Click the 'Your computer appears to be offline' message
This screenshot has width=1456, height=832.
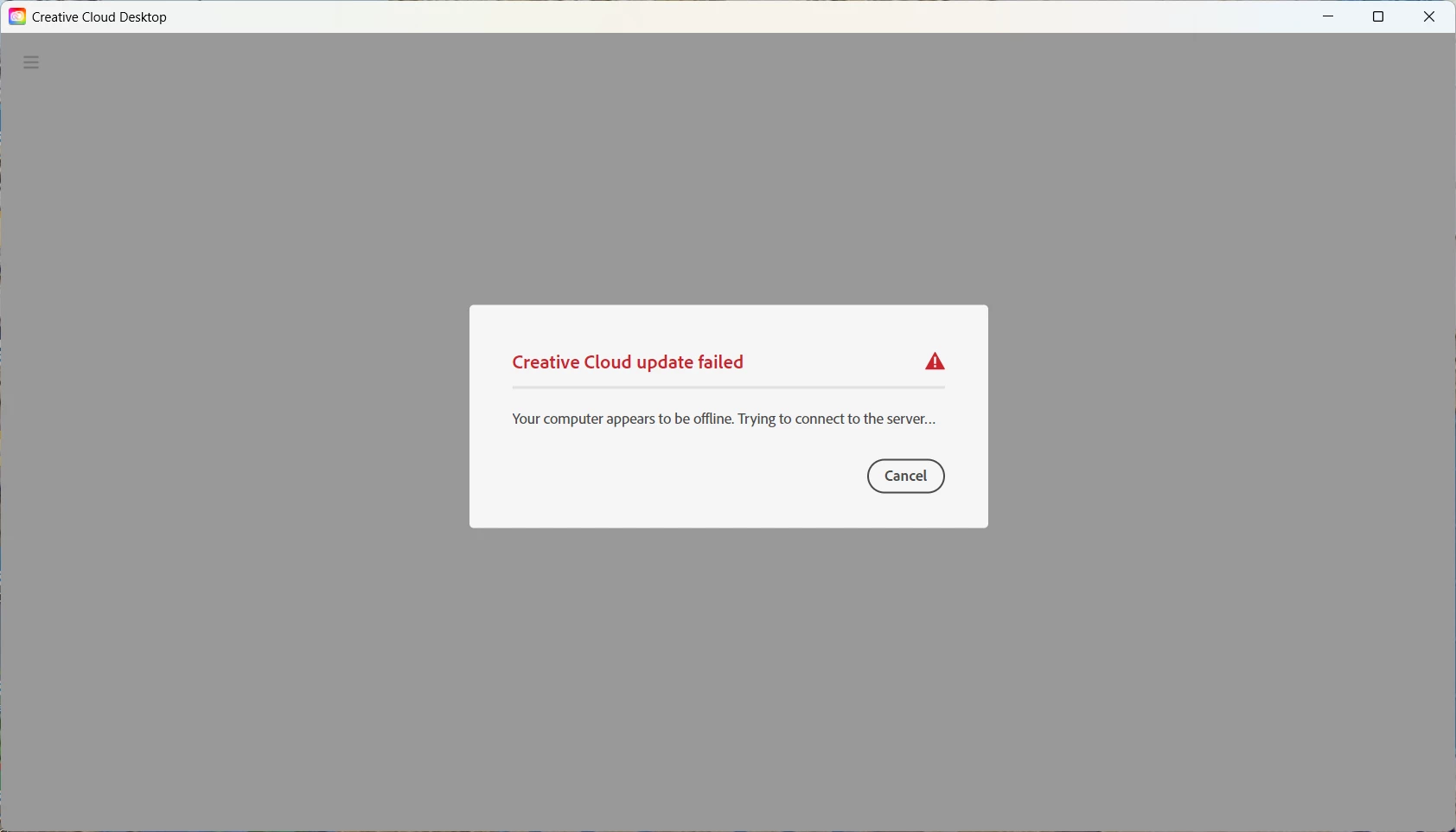[724, 419]
